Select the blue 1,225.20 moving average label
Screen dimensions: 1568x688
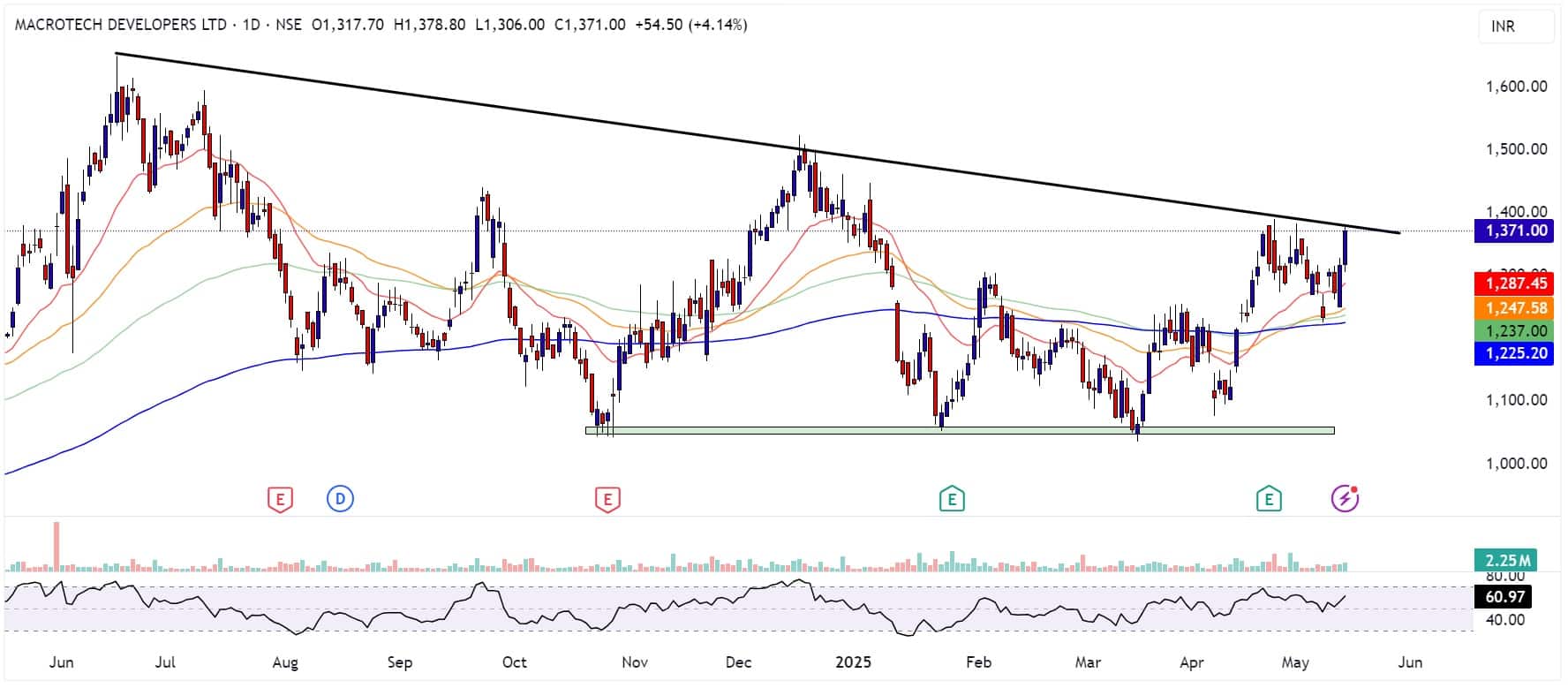click(1513, 354)
